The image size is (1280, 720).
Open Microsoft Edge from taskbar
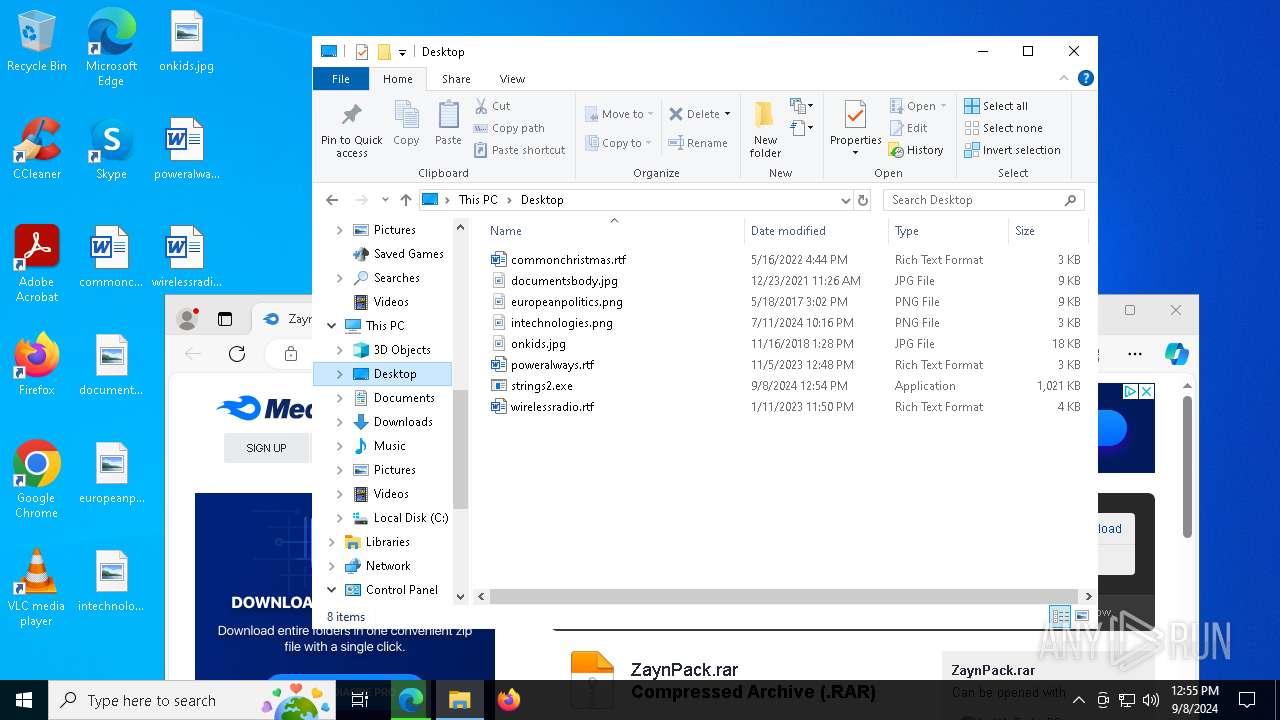[x=411, y=700]
